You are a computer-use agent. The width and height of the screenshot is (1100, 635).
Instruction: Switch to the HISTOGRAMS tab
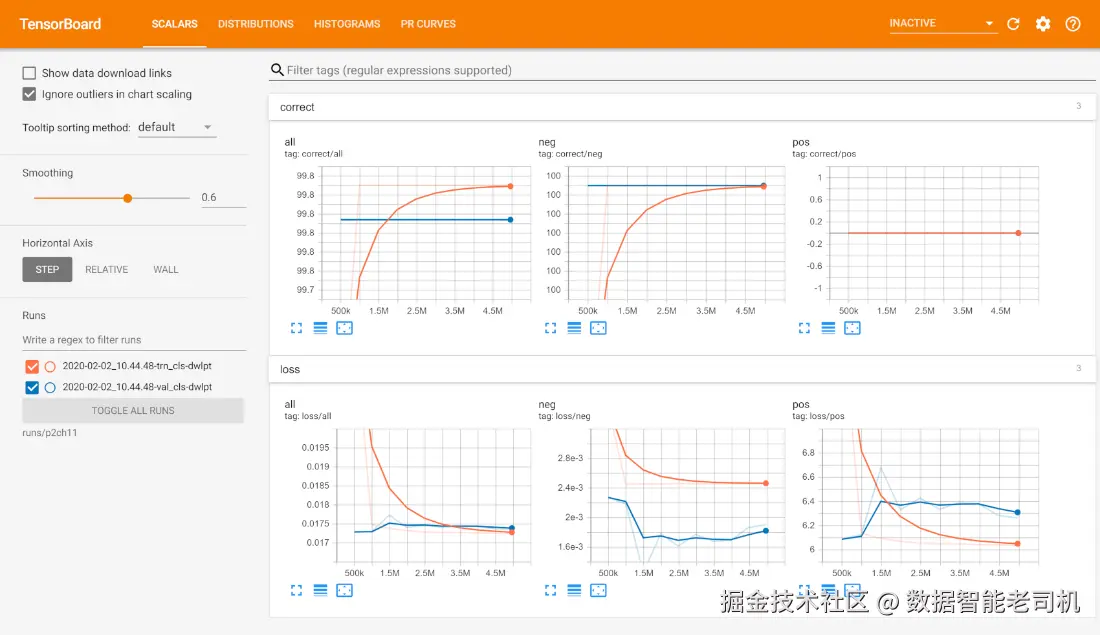pyautogui.click(x=347, y=24)
